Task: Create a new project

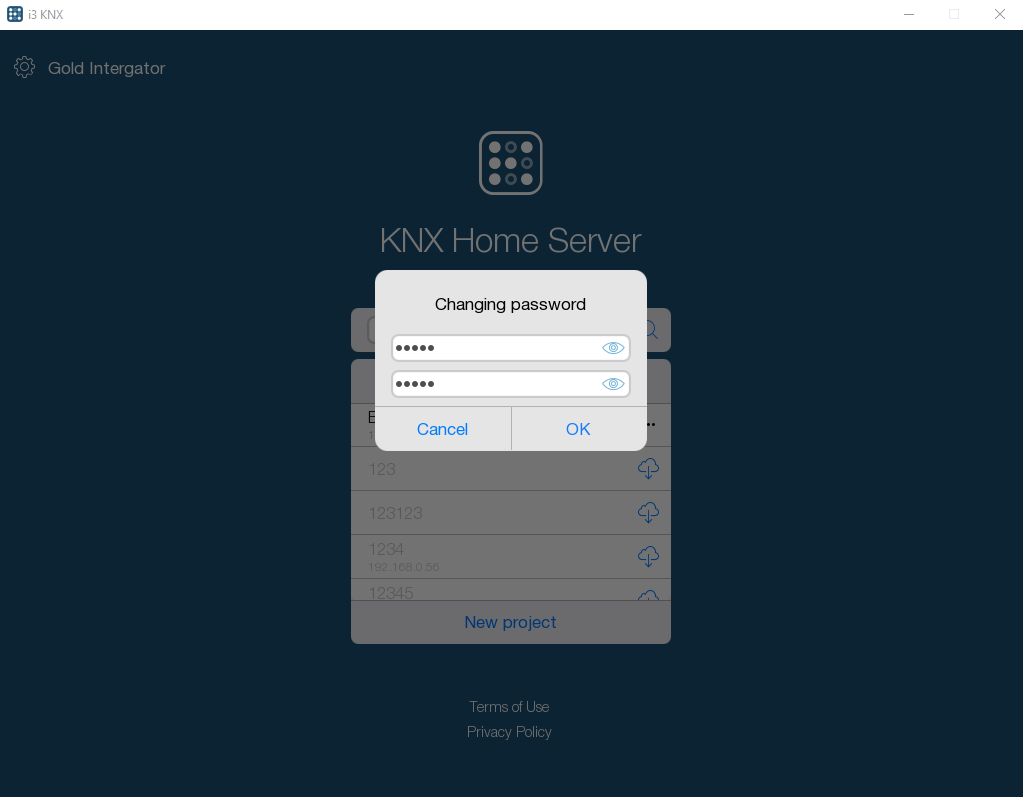Action: click(x=510, y=621)
